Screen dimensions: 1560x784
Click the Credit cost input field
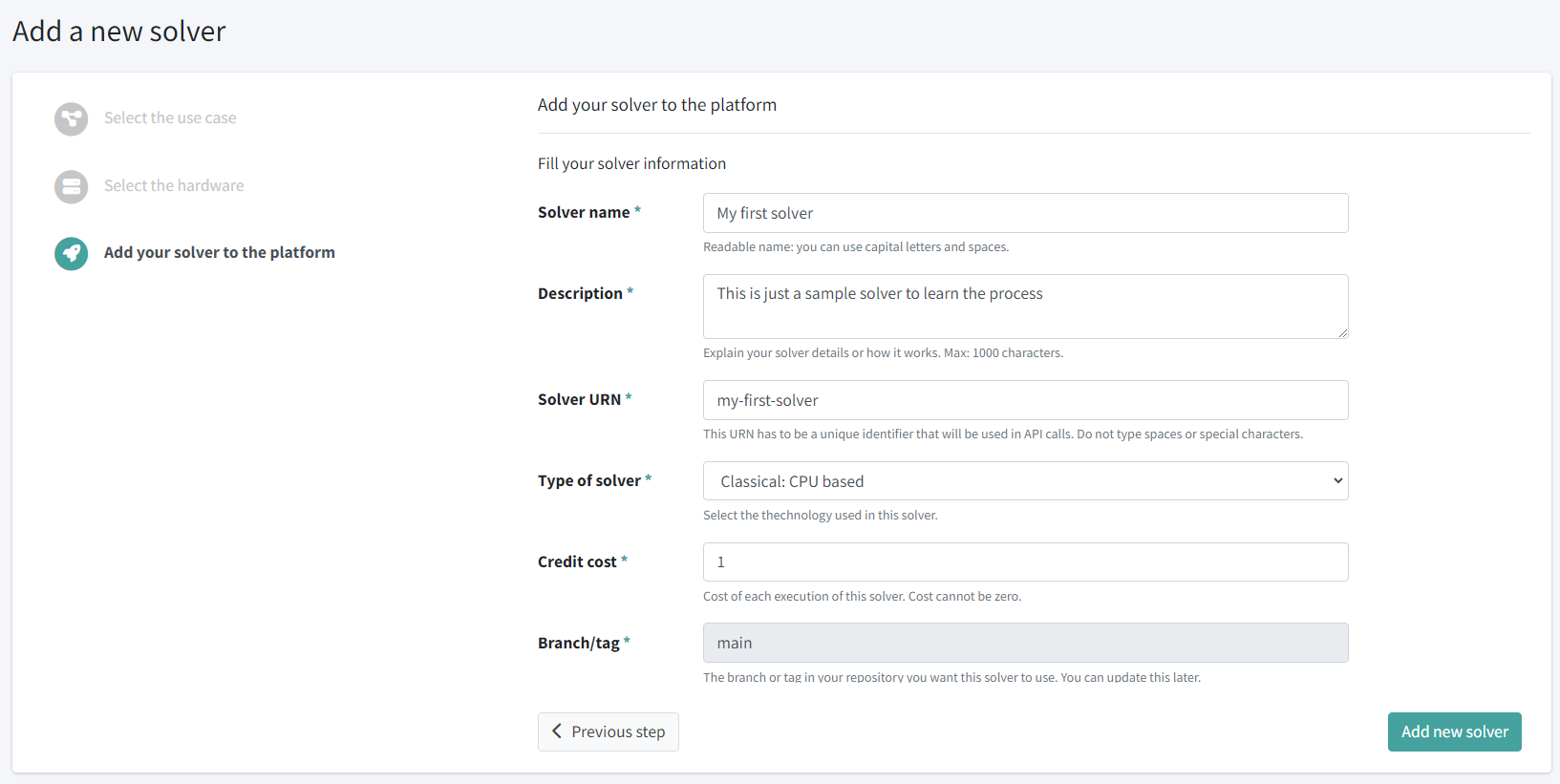coord(1024,562)
